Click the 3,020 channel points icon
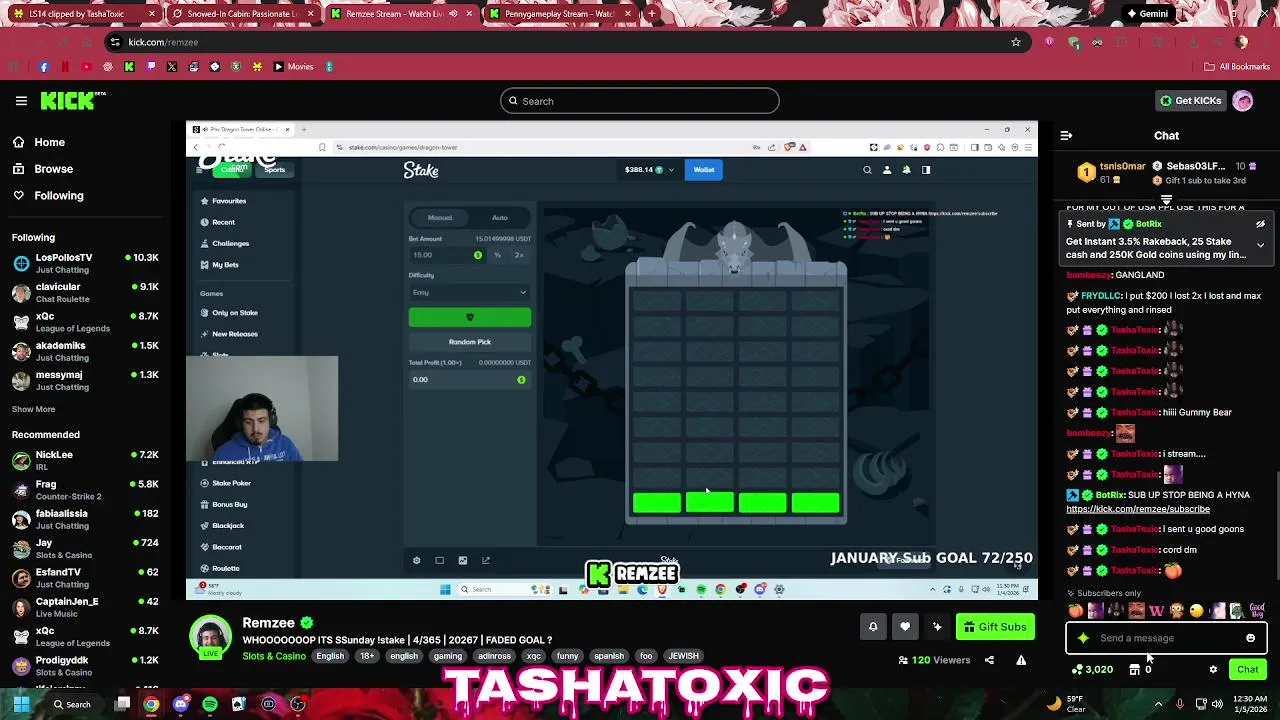The height and width of the screenshot is (720, 1280). click(x=1077, y=669)
